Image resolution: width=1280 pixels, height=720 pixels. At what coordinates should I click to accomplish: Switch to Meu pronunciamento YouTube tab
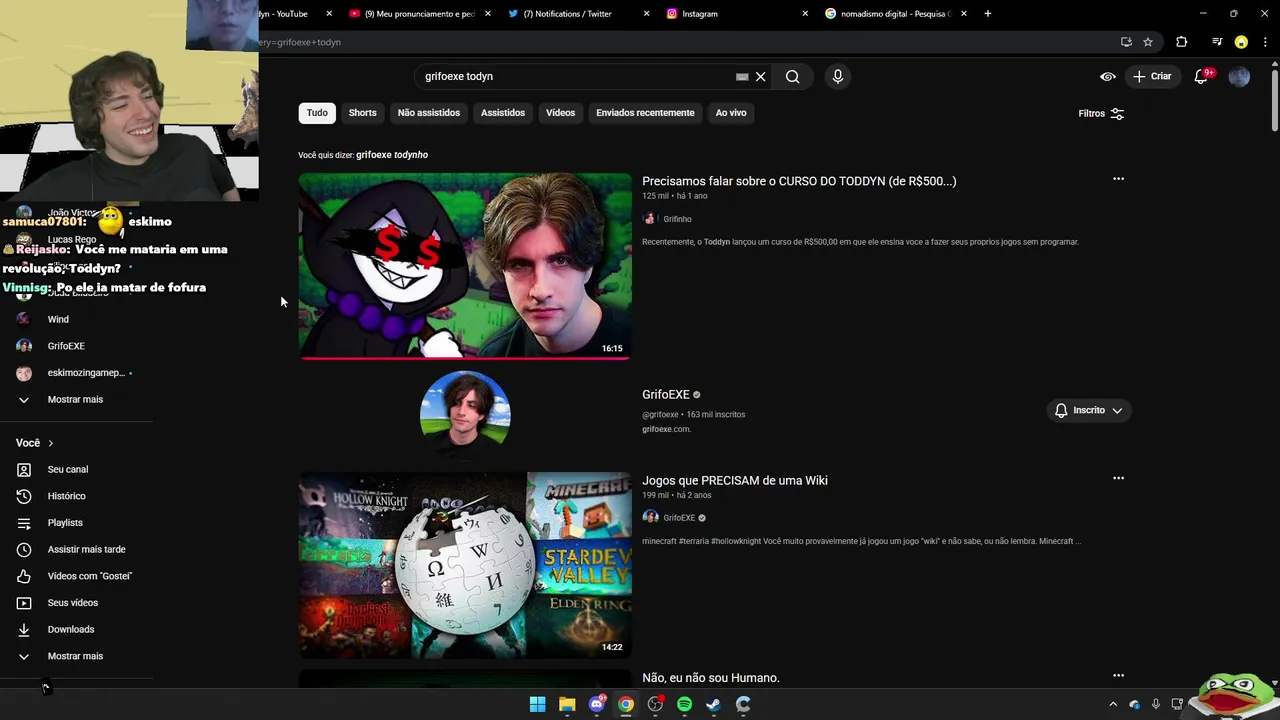(x=410, y=14)
